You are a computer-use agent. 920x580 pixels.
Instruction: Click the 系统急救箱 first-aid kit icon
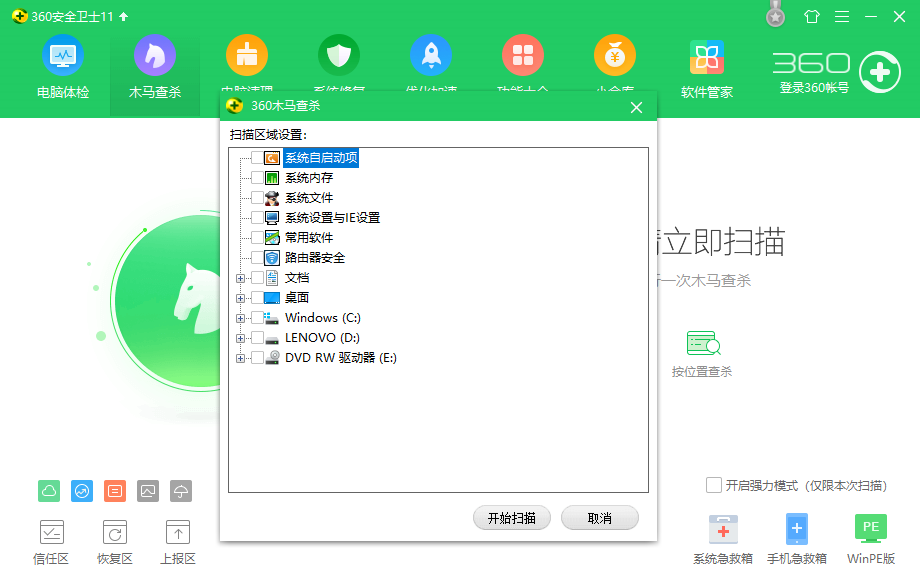(x=724, y=528)
